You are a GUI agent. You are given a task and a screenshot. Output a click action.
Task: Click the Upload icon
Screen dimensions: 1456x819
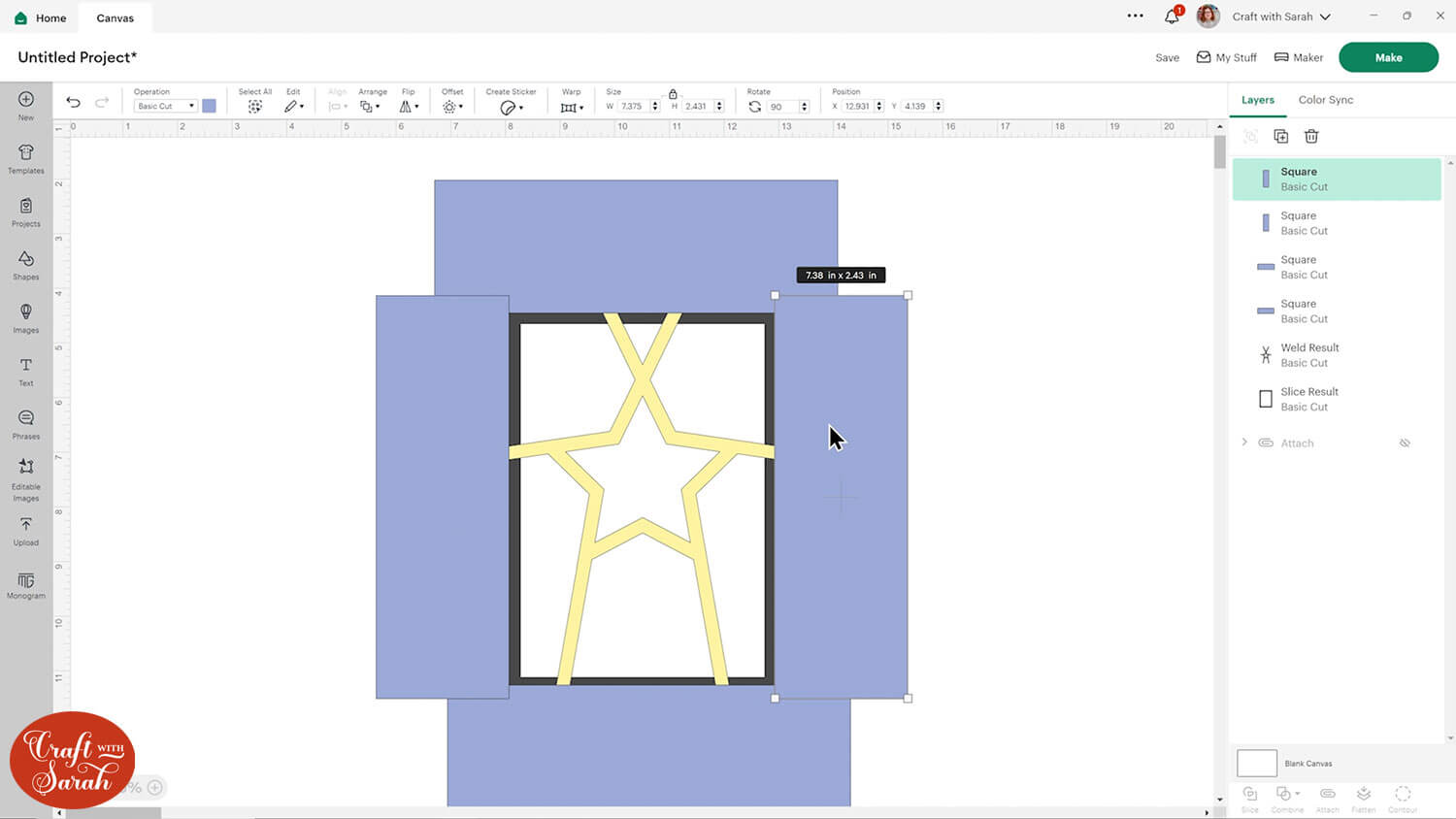coord(26,530)
